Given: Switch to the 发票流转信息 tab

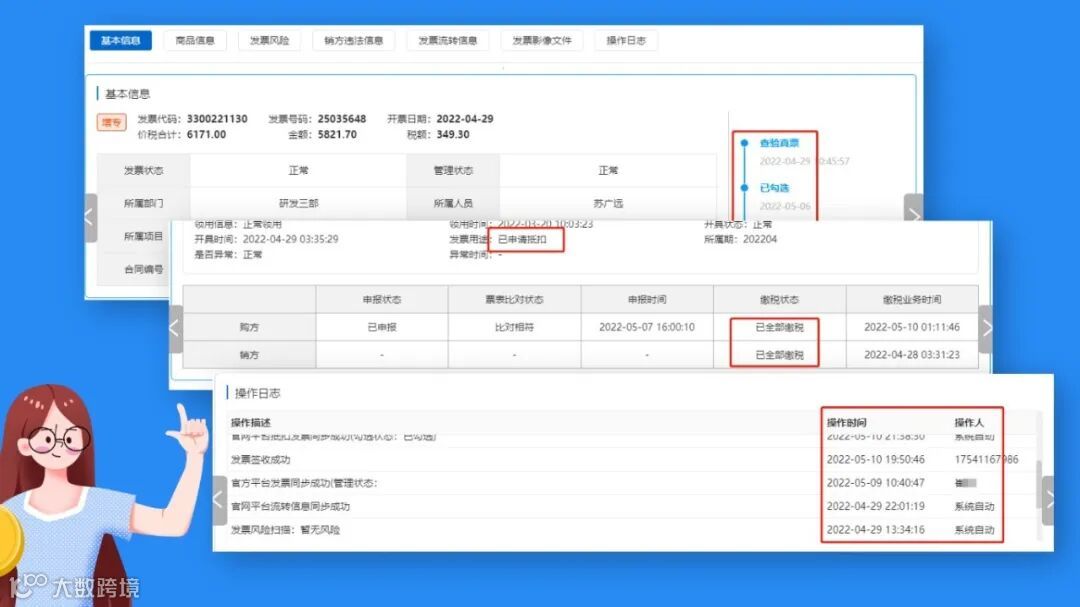Looking at the screenshot, I should [x=448, y=41].
